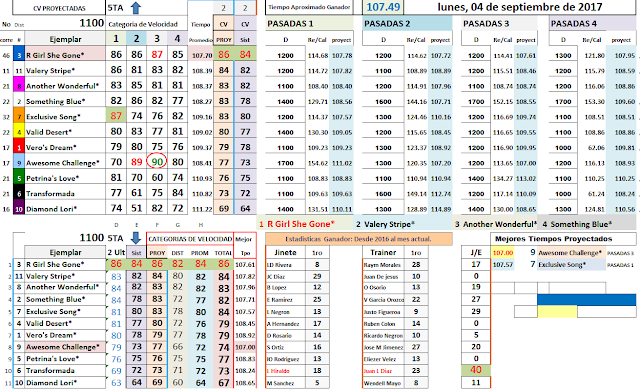Click the ranking label 3 Another Wonderful*
This screenshot has width=640, height=391.
coord(496,224)
